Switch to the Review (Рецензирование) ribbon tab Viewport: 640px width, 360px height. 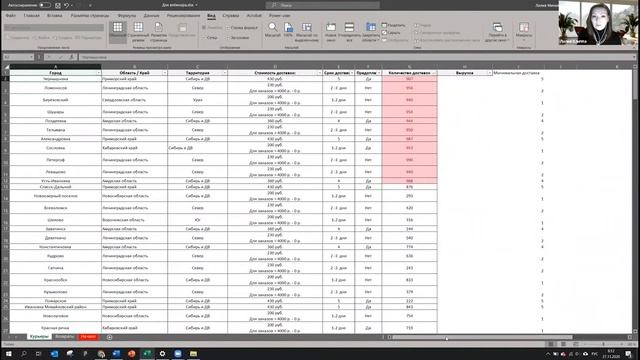(183, 16)
